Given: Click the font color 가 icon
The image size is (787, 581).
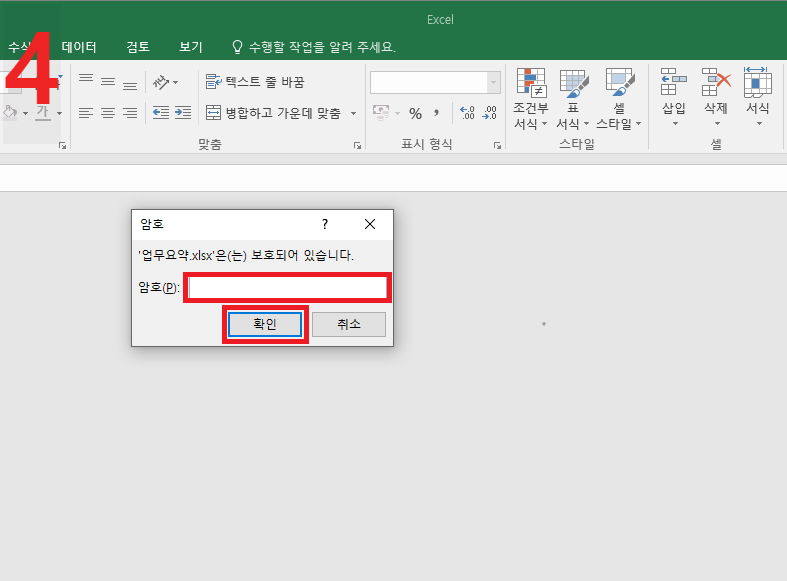Looking at the screenshot, I should [43, 112].
